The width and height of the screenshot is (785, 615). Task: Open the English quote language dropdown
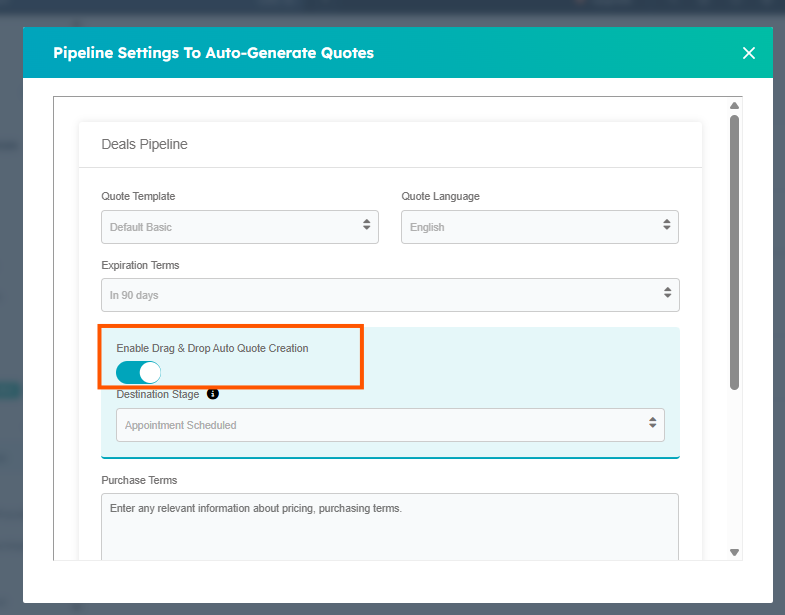coord(530,227)
